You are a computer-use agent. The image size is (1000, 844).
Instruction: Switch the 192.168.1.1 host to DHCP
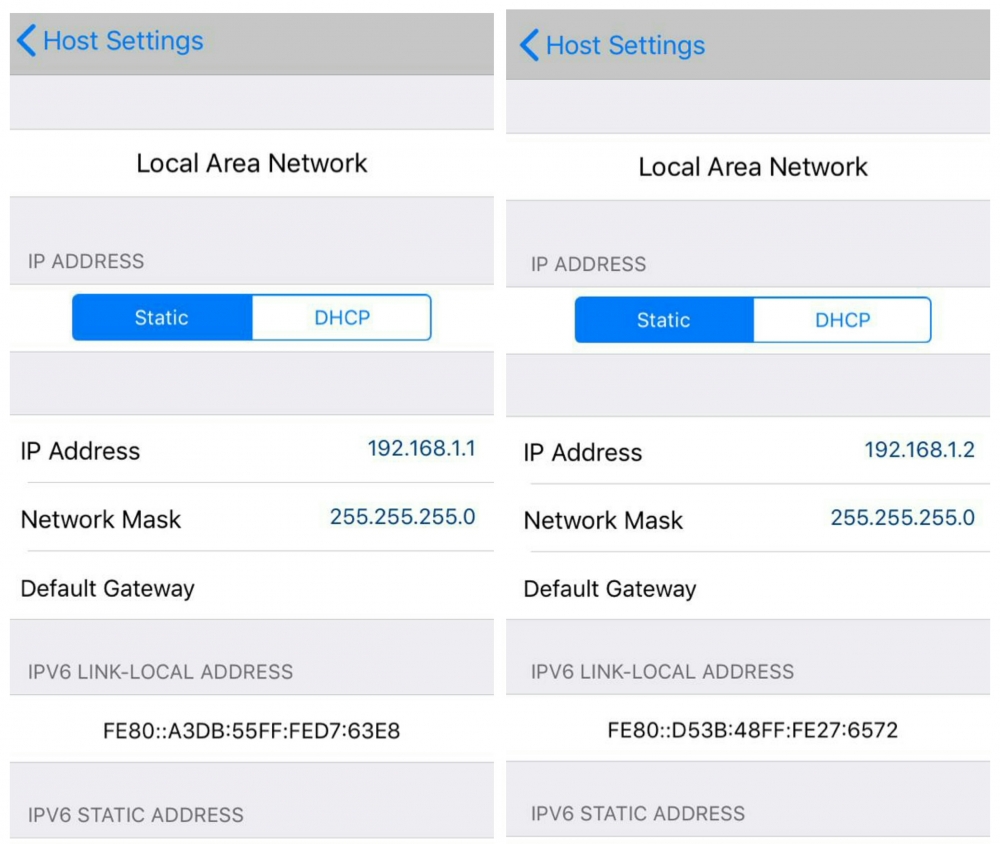click(x=342, y=318)
